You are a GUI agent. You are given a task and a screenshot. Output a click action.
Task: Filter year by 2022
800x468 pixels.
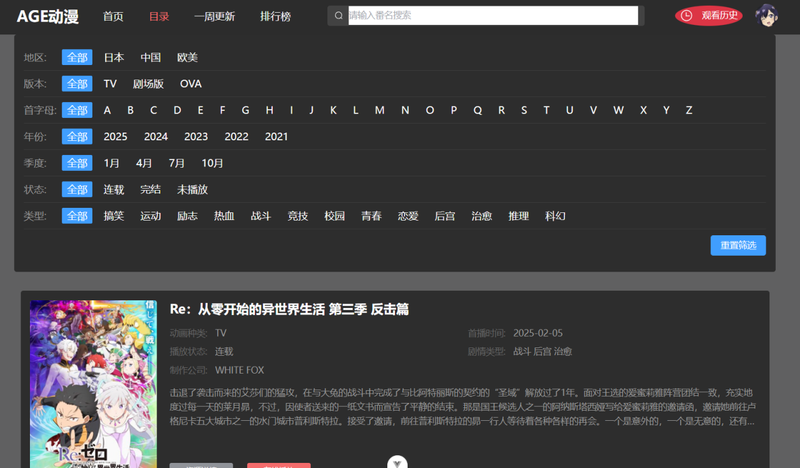click(236, 137)
